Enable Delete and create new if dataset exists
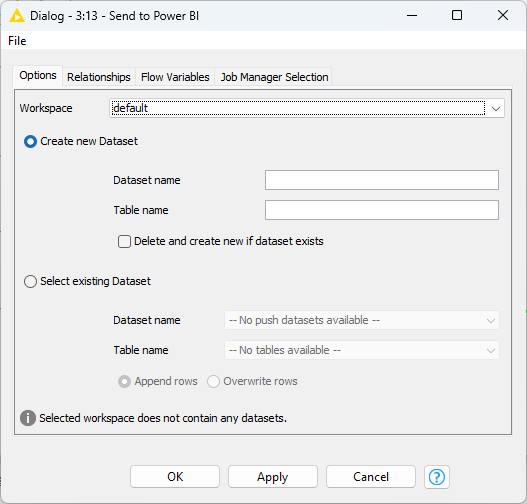 point(124,242)
